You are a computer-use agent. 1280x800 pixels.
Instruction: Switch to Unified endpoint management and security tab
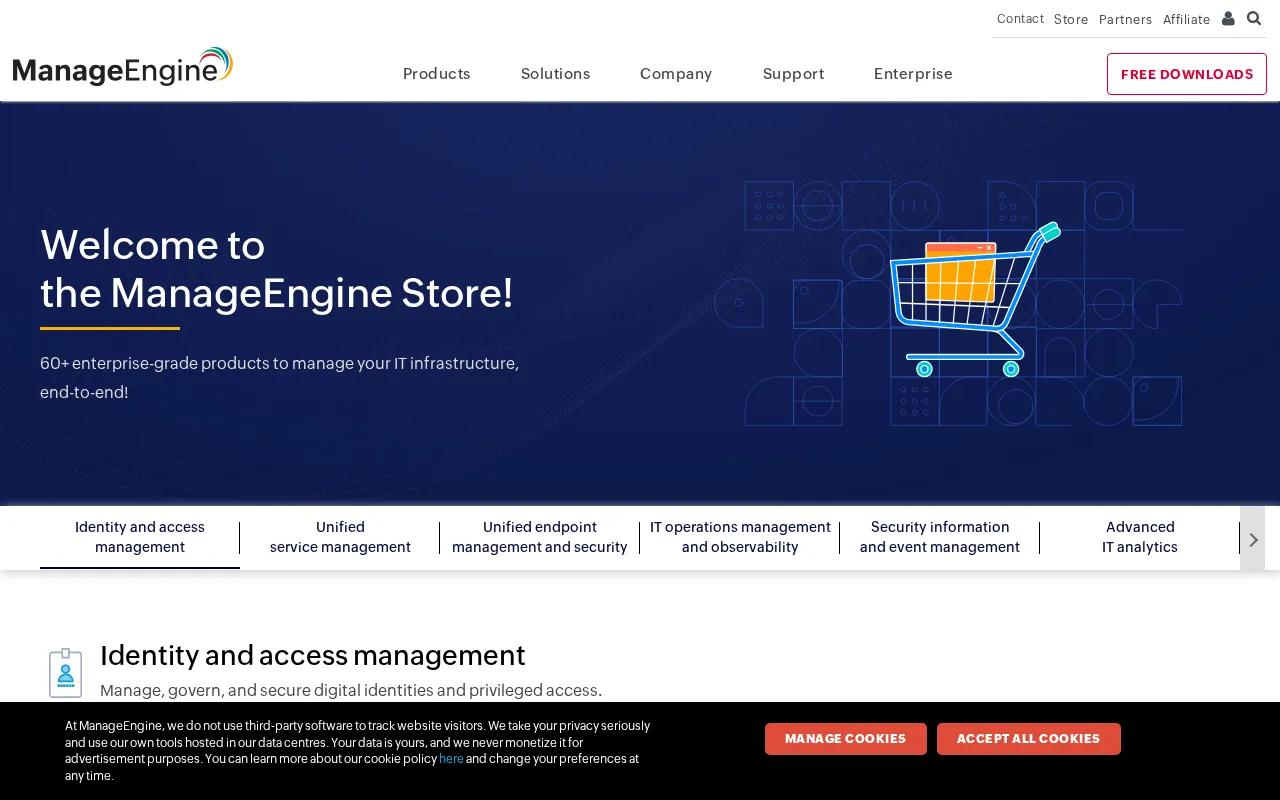click(x=540, y=537)
